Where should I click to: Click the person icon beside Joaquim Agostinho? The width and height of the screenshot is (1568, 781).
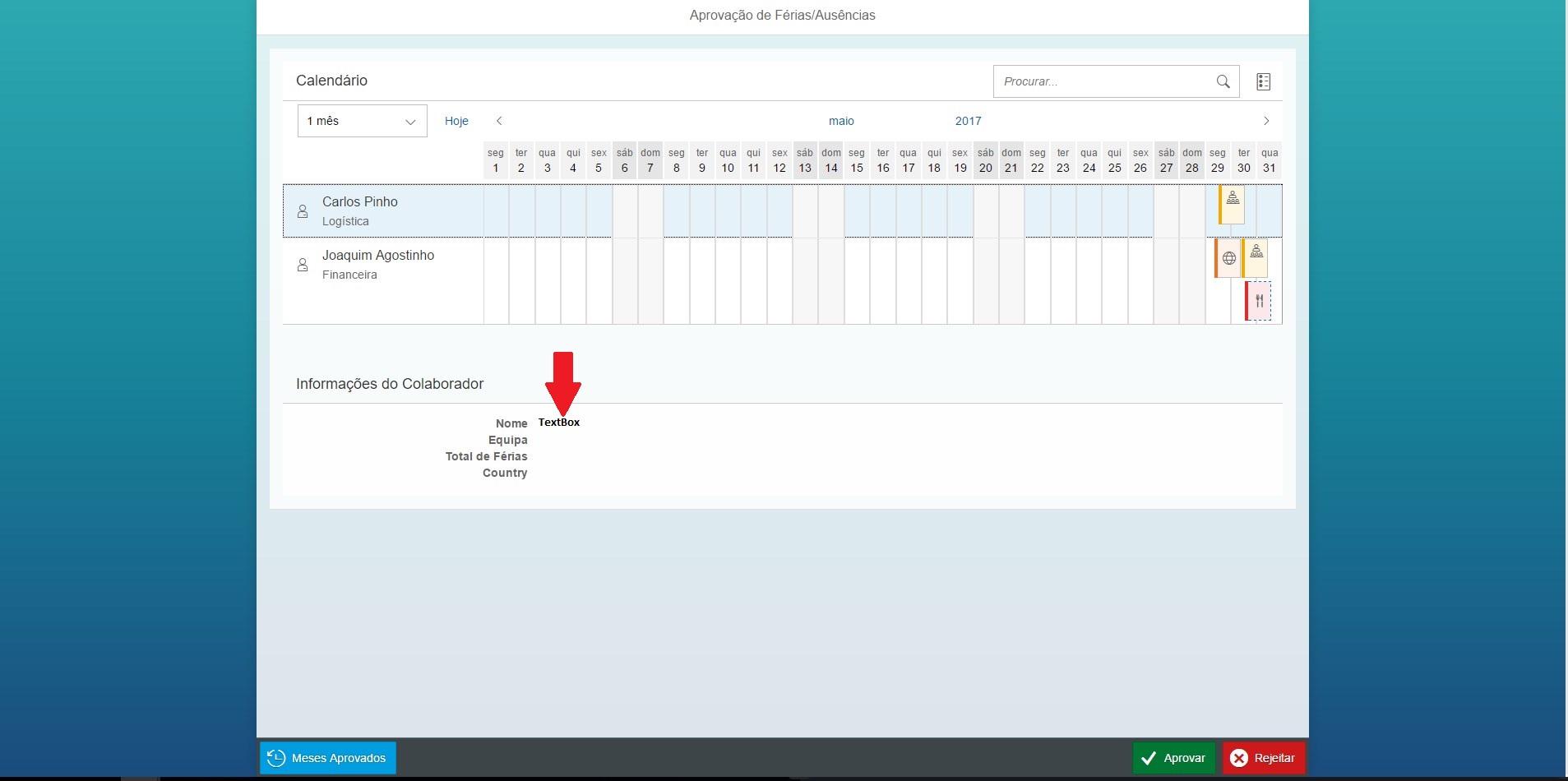coord(303,265)
